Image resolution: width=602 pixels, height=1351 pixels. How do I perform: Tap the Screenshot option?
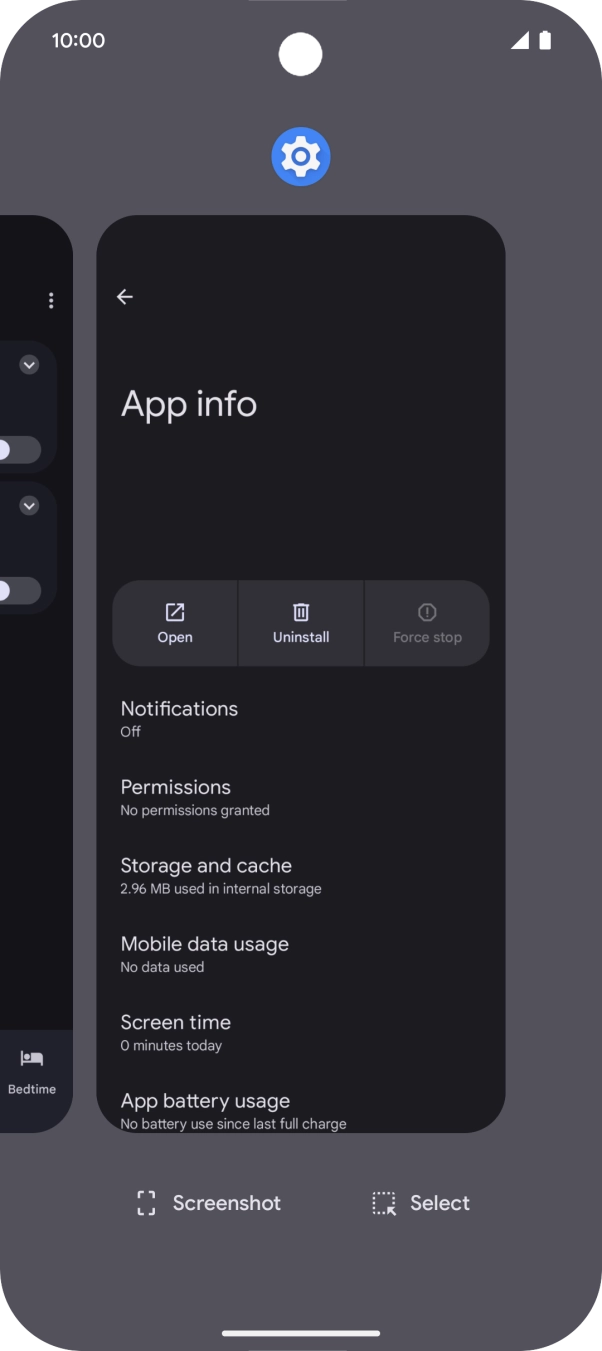(x=208, y=1203)
